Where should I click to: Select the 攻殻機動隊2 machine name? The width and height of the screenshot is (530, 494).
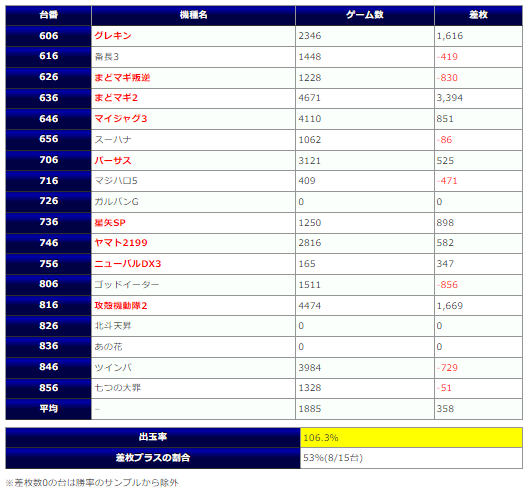(x=121, y=306)
